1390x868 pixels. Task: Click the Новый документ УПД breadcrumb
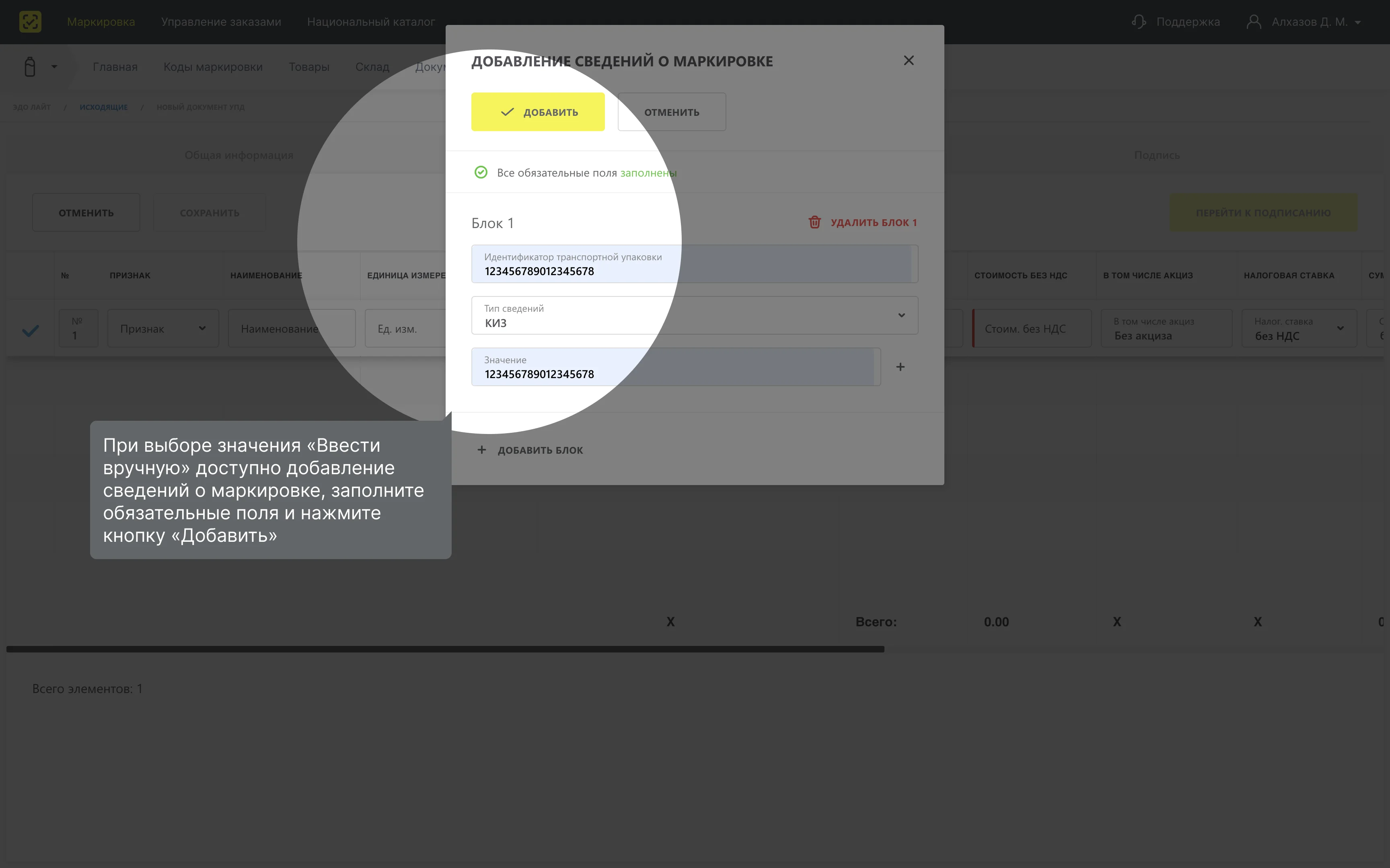(x=200, y=107)
